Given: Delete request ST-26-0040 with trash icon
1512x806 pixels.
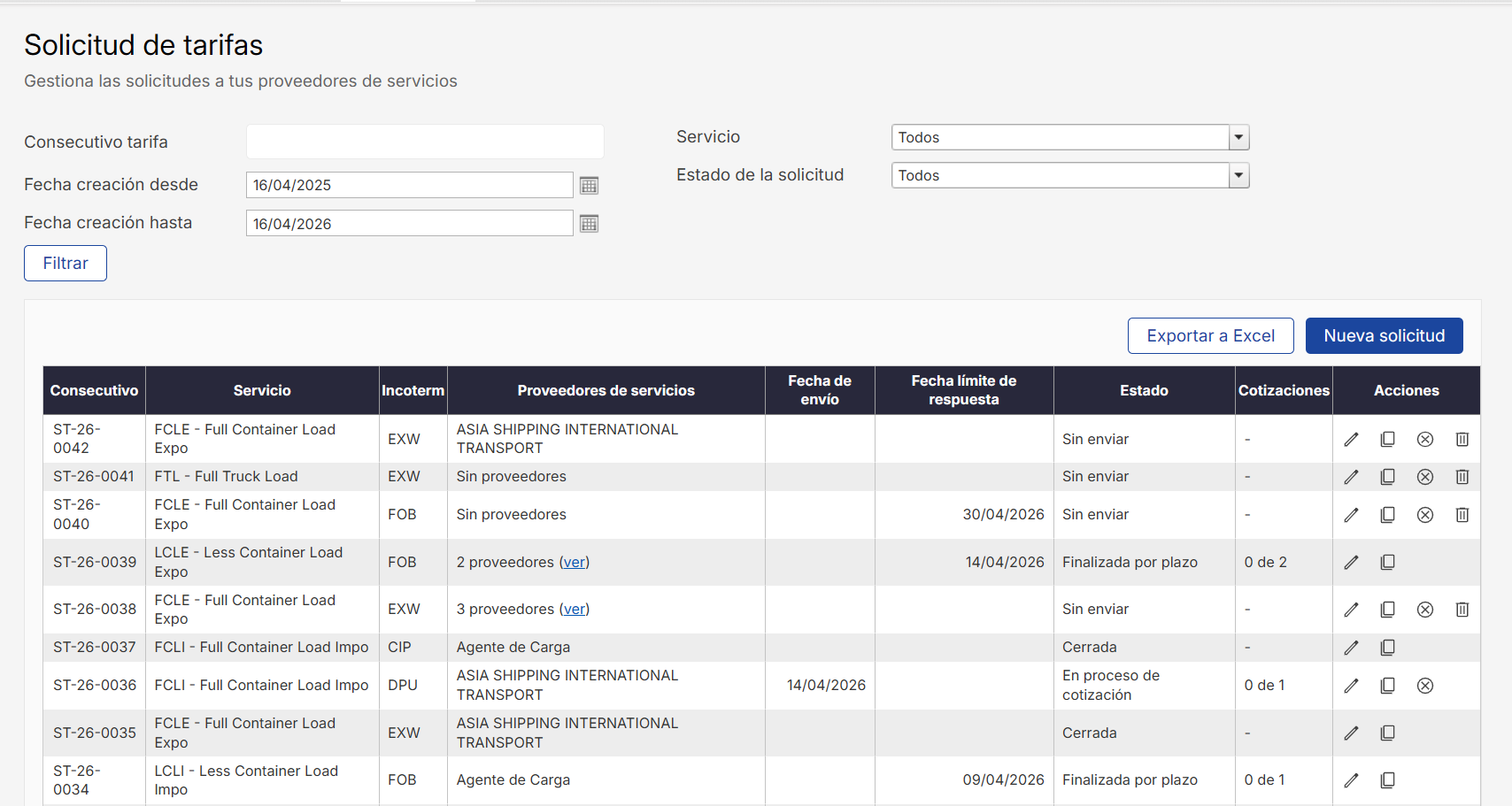Looking at the screenshot, I should [1462, 515].
